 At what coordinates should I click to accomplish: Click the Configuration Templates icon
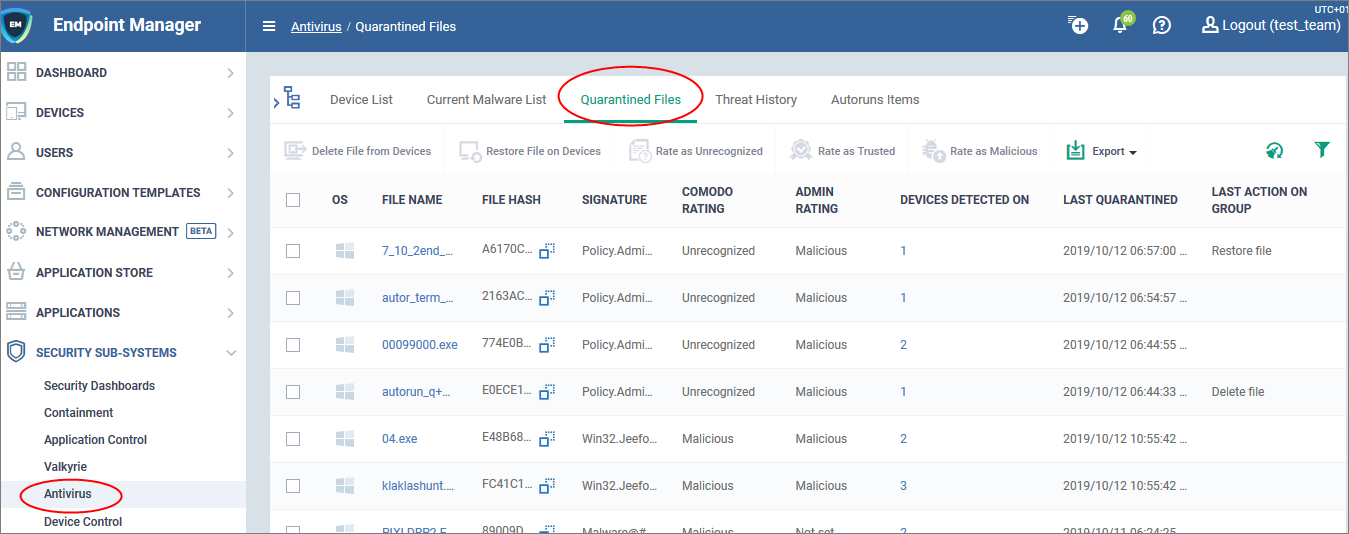(x=16, y=192)
